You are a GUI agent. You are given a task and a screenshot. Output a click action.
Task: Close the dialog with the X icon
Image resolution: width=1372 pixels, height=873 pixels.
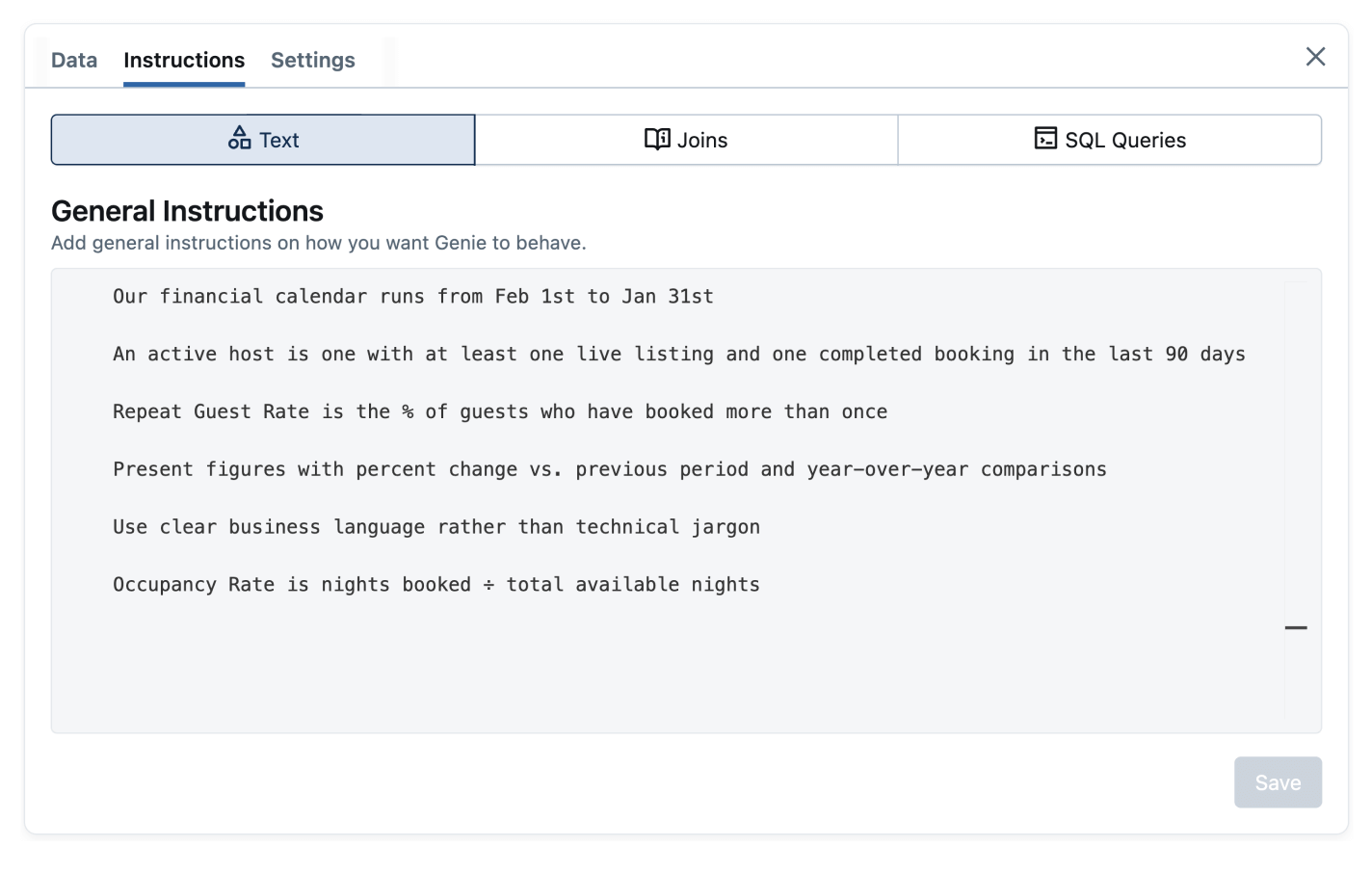click(x=1315, y=57)
